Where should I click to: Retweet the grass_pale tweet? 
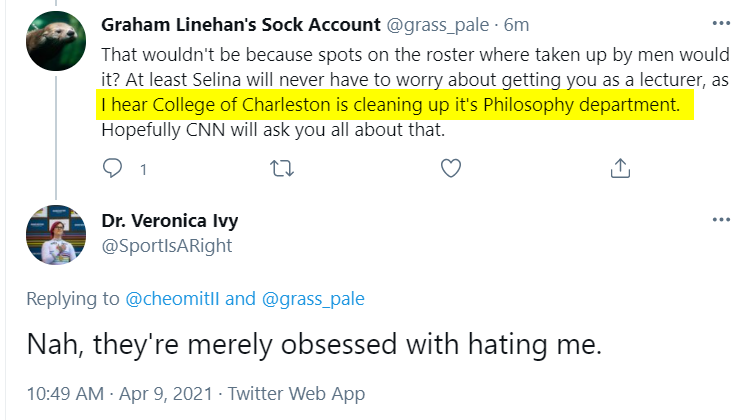pos(282,169)
